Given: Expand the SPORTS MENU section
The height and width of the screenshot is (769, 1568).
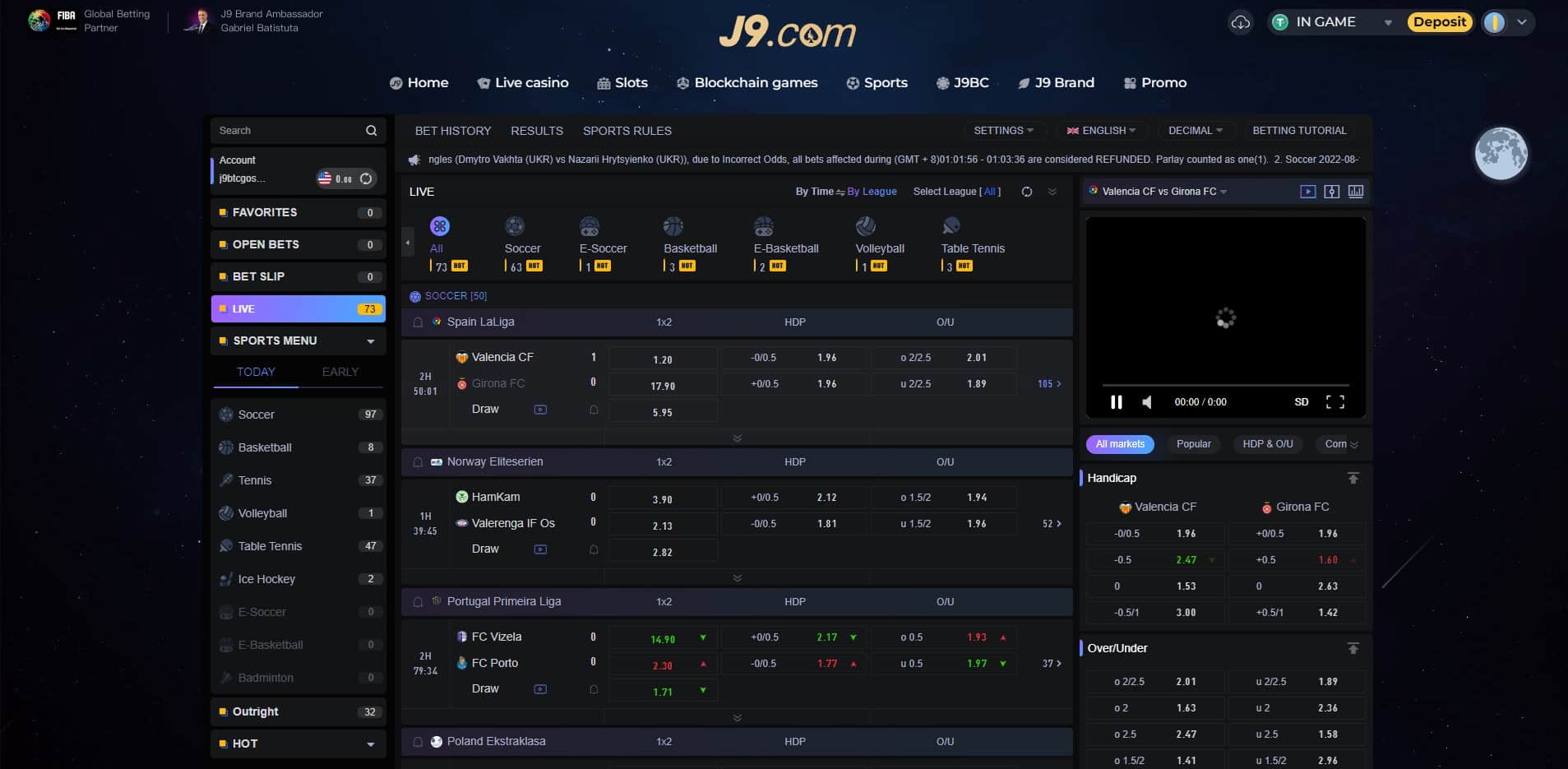Looking at the screenshot, I should [298, 340].
